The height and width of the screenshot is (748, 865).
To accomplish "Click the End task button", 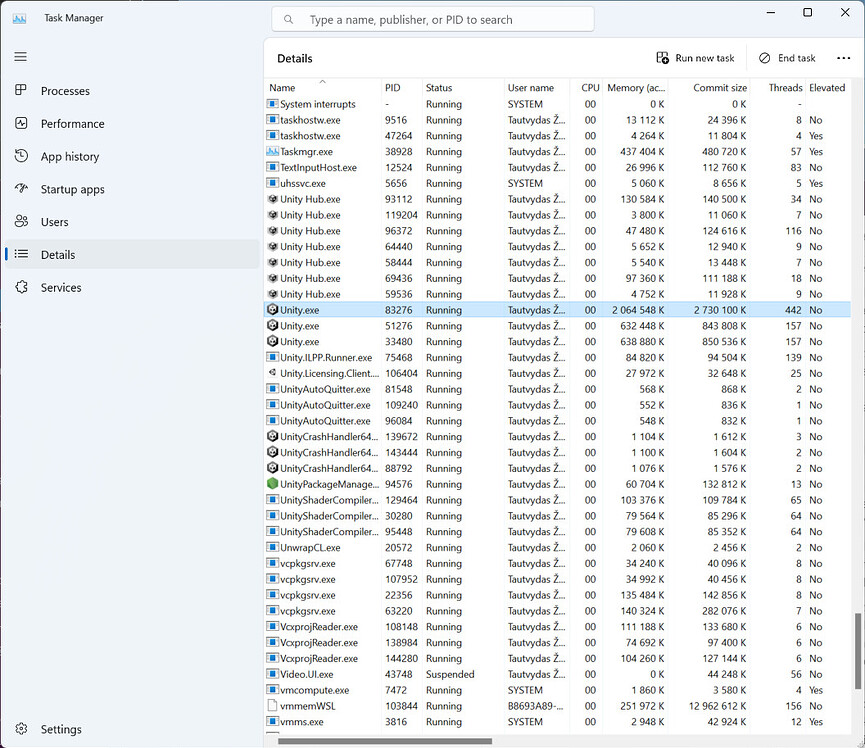I will [x=787, y=57].
